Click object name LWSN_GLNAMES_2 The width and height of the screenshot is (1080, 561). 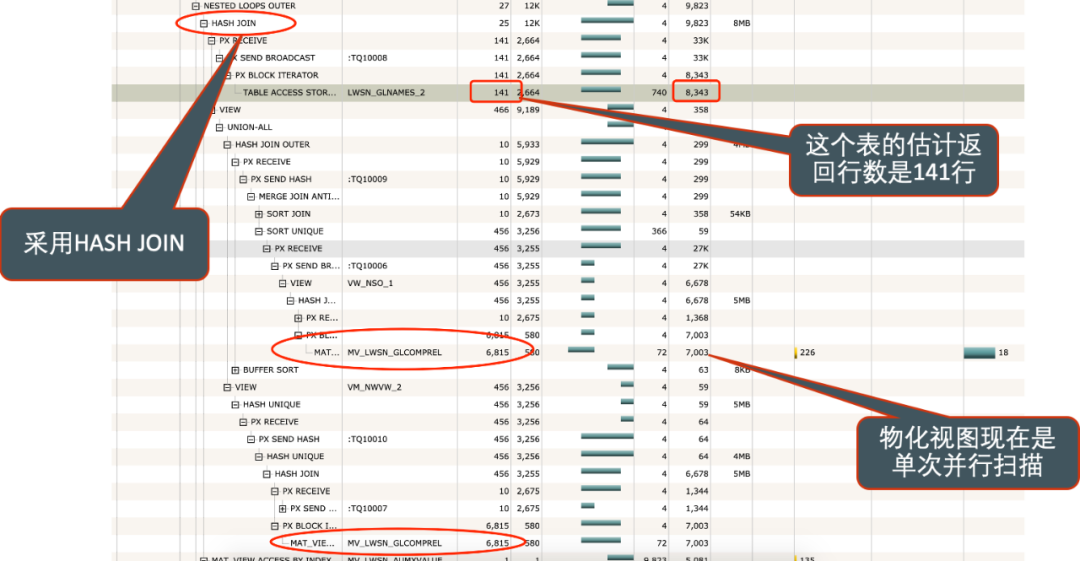click(x=386, y=92)
